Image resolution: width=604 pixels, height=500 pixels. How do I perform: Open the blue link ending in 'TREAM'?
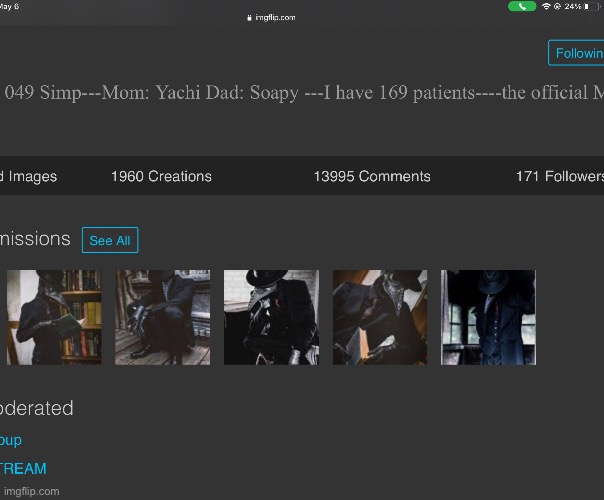pos(23,468)
